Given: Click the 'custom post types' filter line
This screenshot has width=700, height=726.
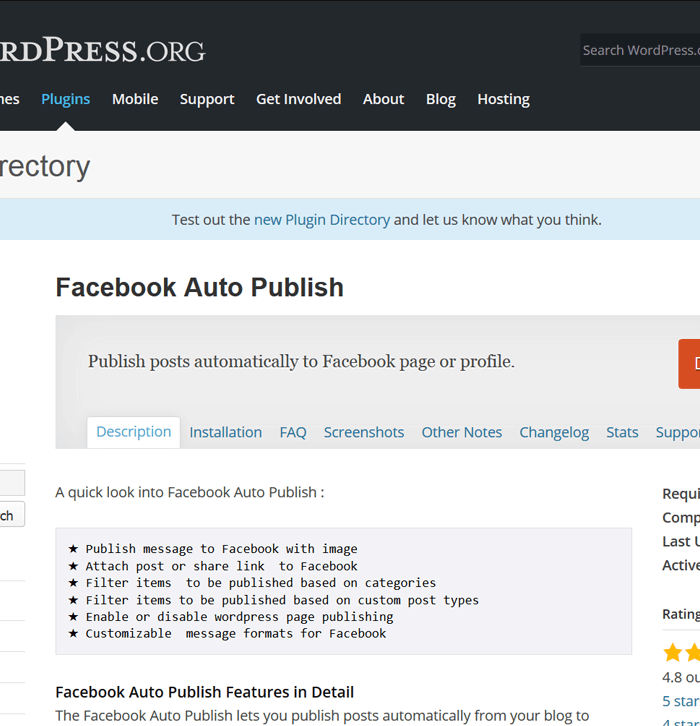Looking at the screenshot, I should [x=274, y=600].
